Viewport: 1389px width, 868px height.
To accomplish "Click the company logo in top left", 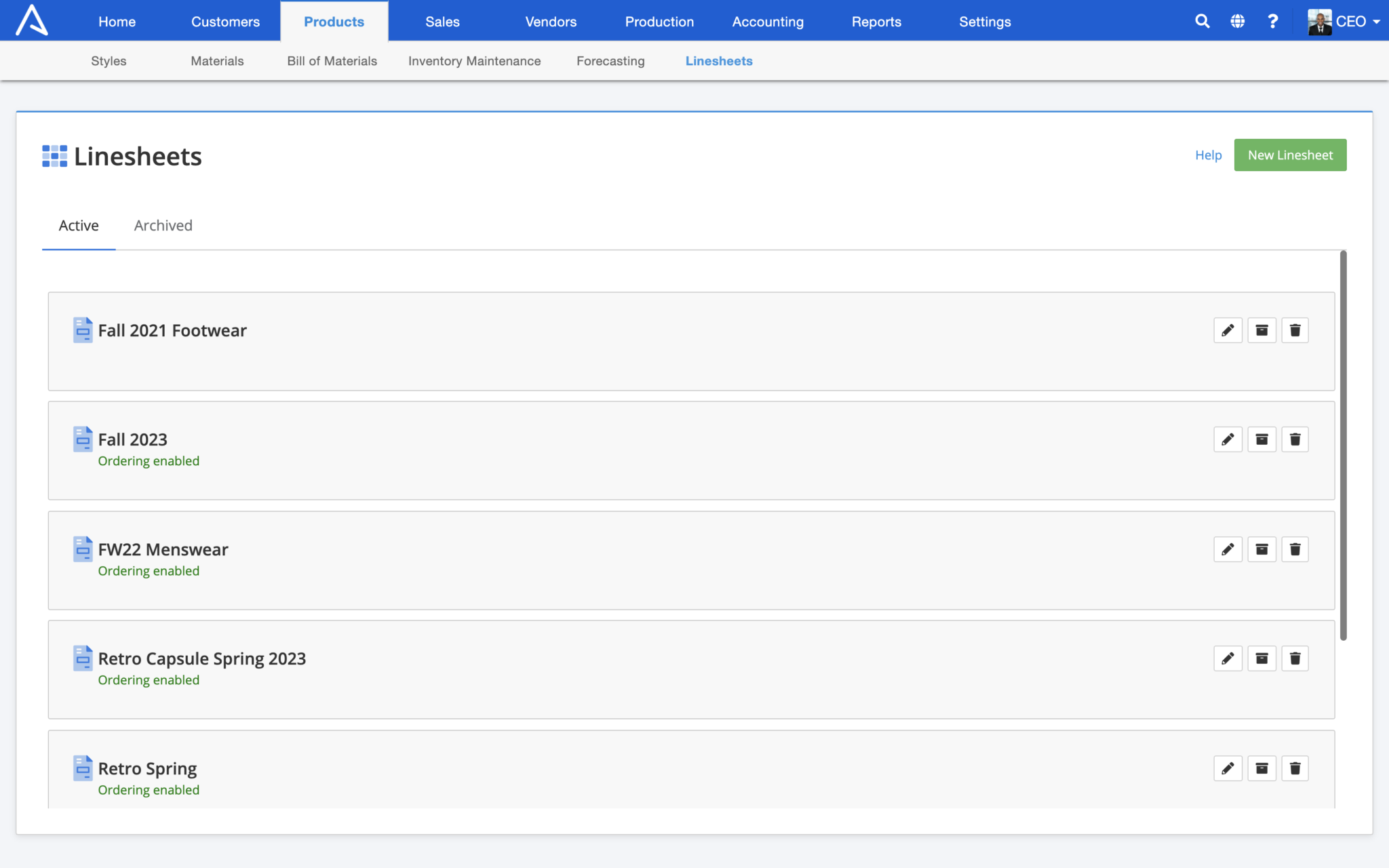I will pyautogui.click(x=32, y=20).
